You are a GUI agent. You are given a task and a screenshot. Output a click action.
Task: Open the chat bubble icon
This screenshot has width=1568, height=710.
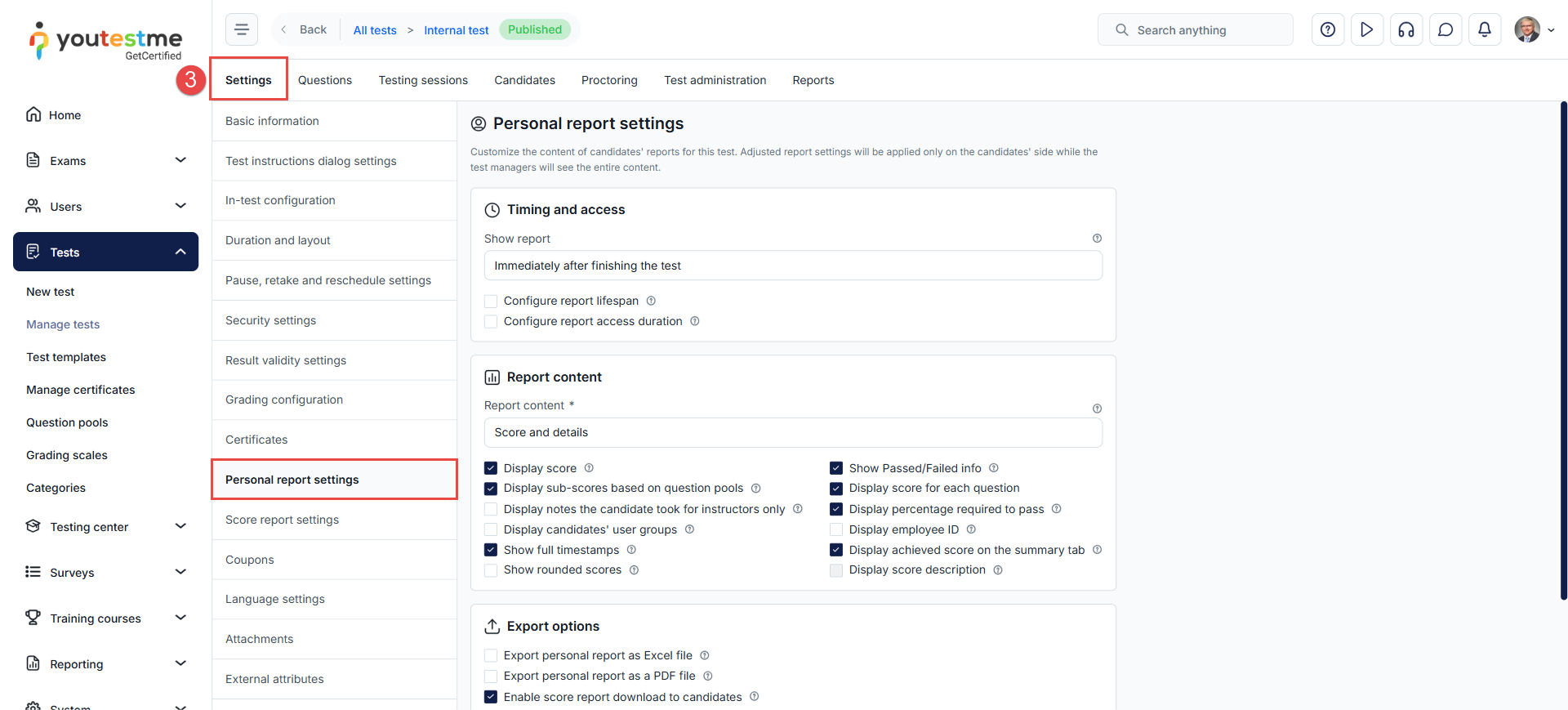coord(1445,29)
